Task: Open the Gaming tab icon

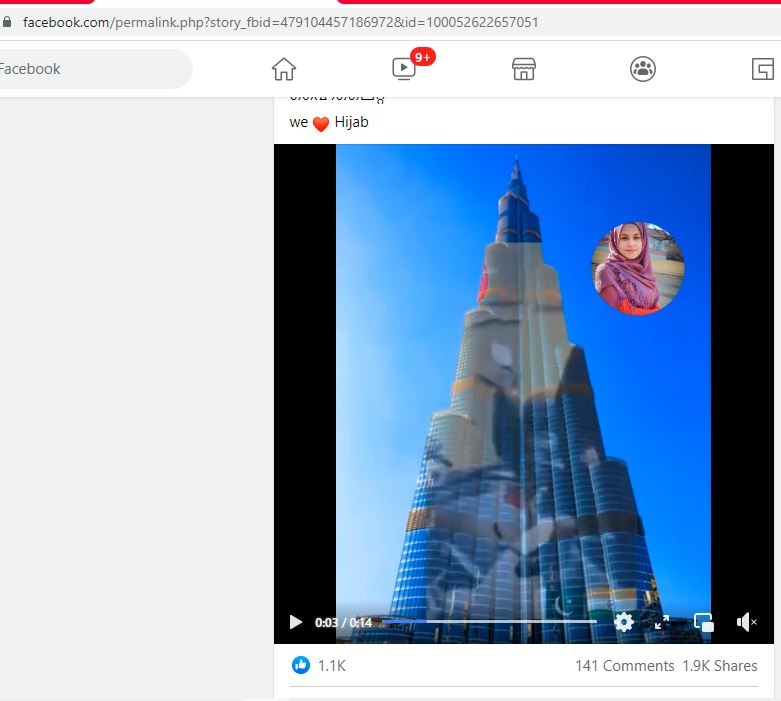Action: 763,69
